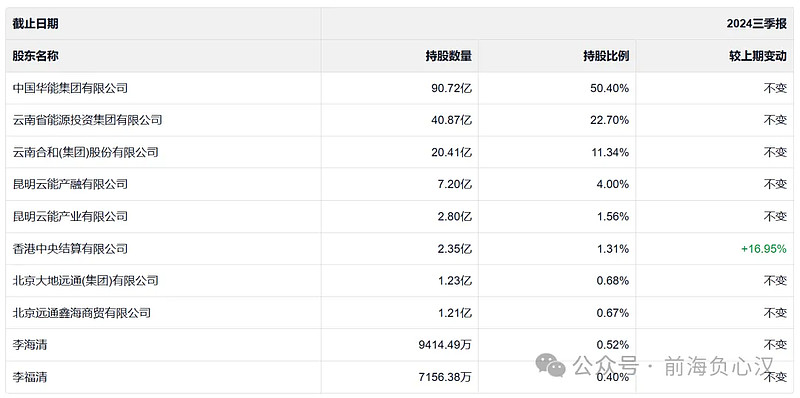Click 不变 in the 云南省能源投资集团 row
This screenshot has height=398, width=800.
776,120
